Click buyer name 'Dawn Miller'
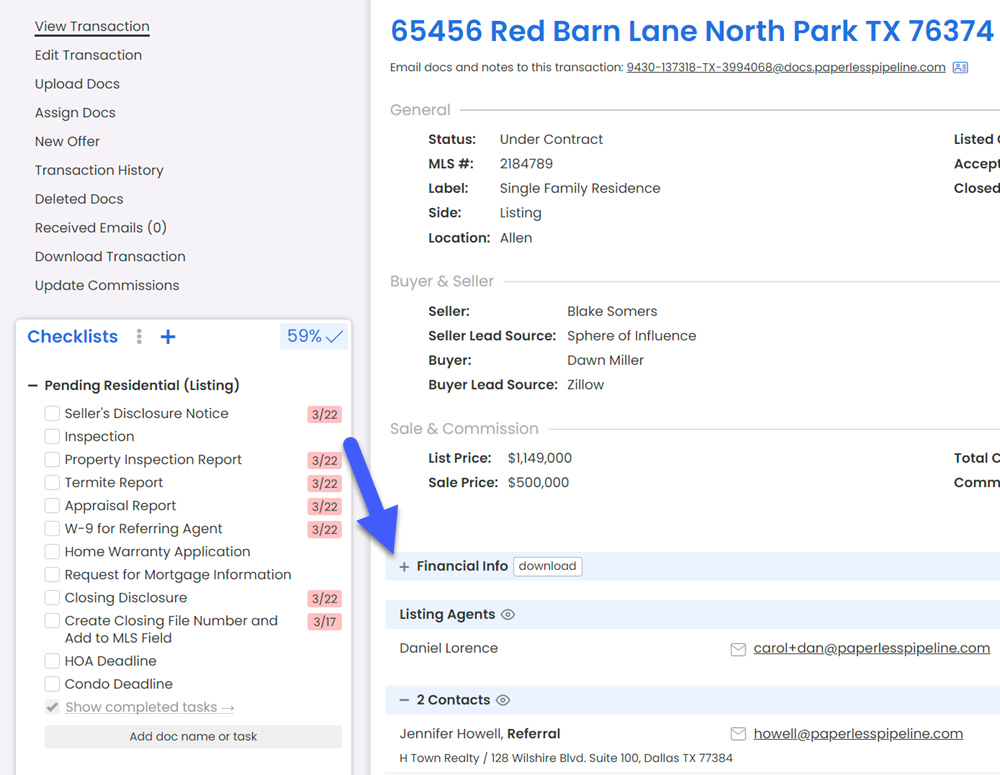 [605, 360]
